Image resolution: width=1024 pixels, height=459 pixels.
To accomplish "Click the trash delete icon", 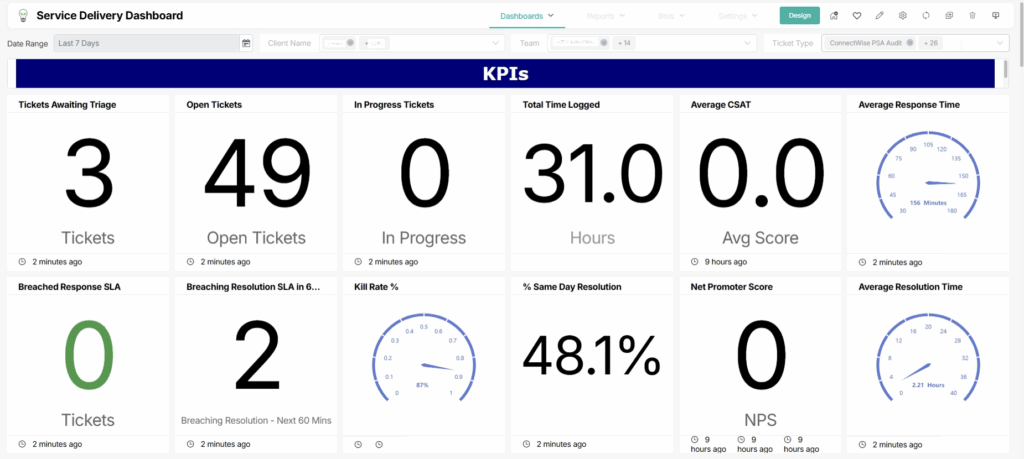I will [x=972, y=16].
